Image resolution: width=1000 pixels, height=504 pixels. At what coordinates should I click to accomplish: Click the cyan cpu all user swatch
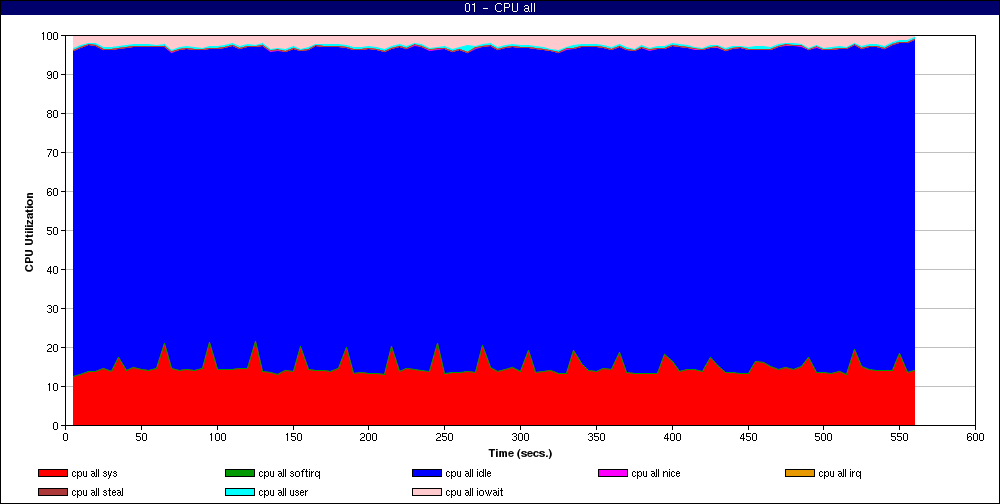[x=240, y=493]
